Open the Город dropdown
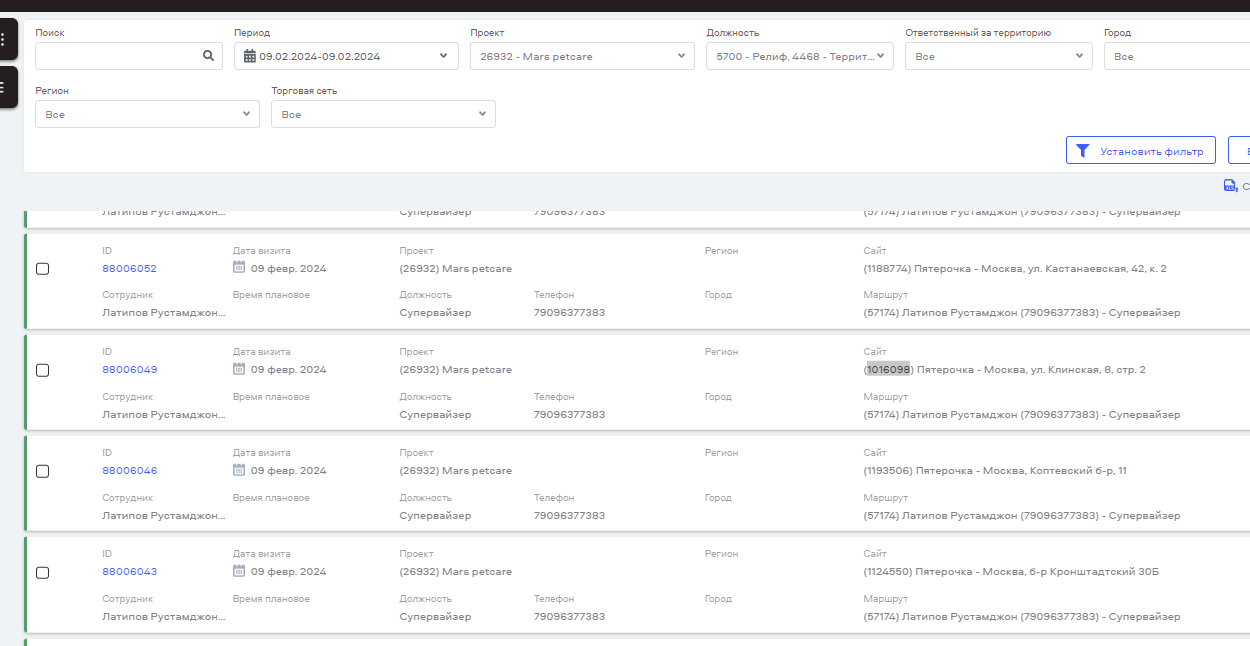The width and height of the screenshot is (1250, 646). click(x=1177, y=56)
